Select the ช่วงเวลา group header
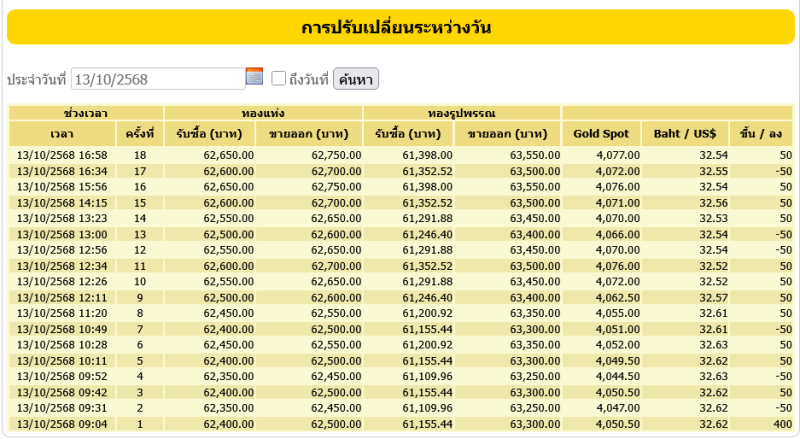Viewport: 800px width, 439px height. click(86, 112)
